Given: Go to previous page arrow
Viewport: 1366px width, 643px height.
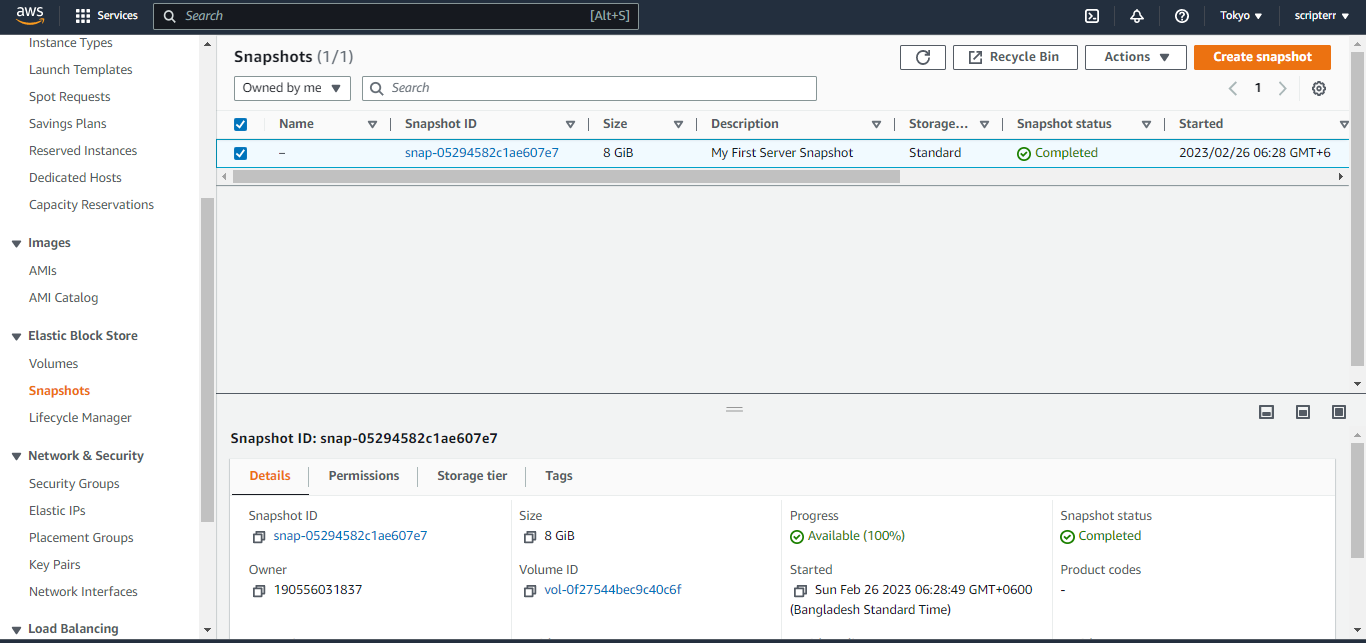Looking at the screenshot, I should point(1233,88).
